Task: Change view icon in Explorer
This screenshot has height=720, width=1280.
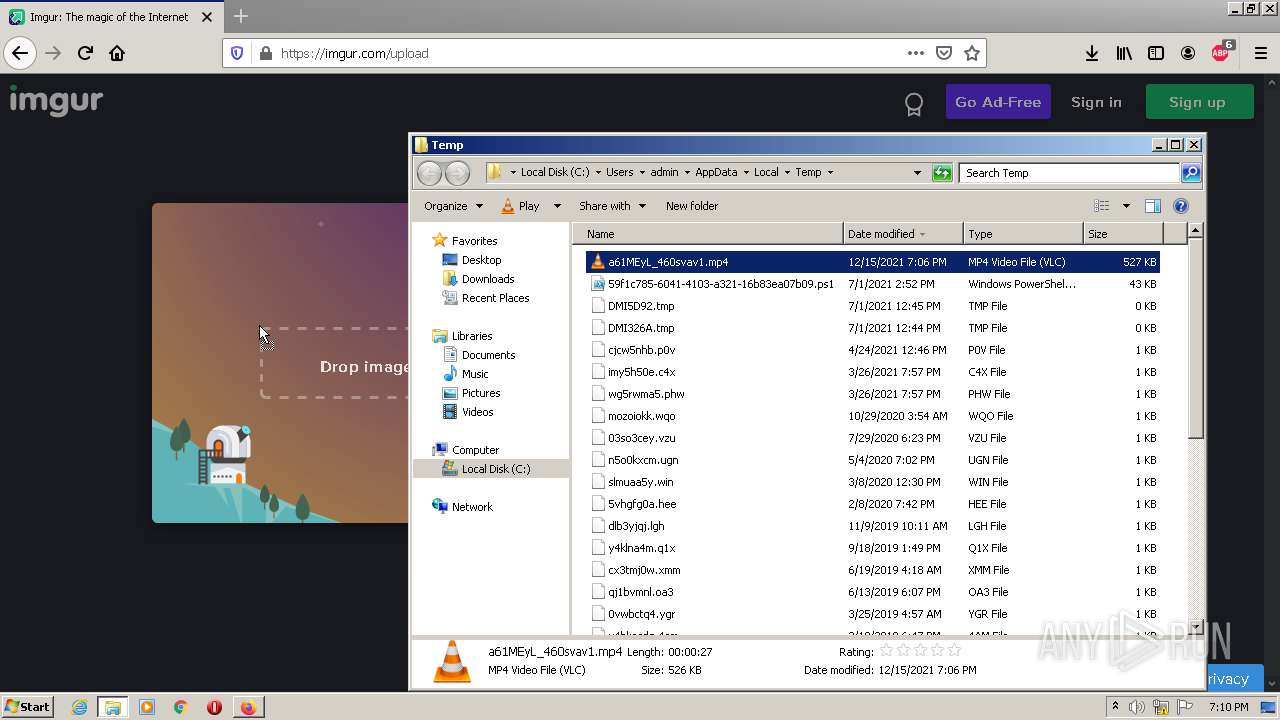Action: point(1101,206)
